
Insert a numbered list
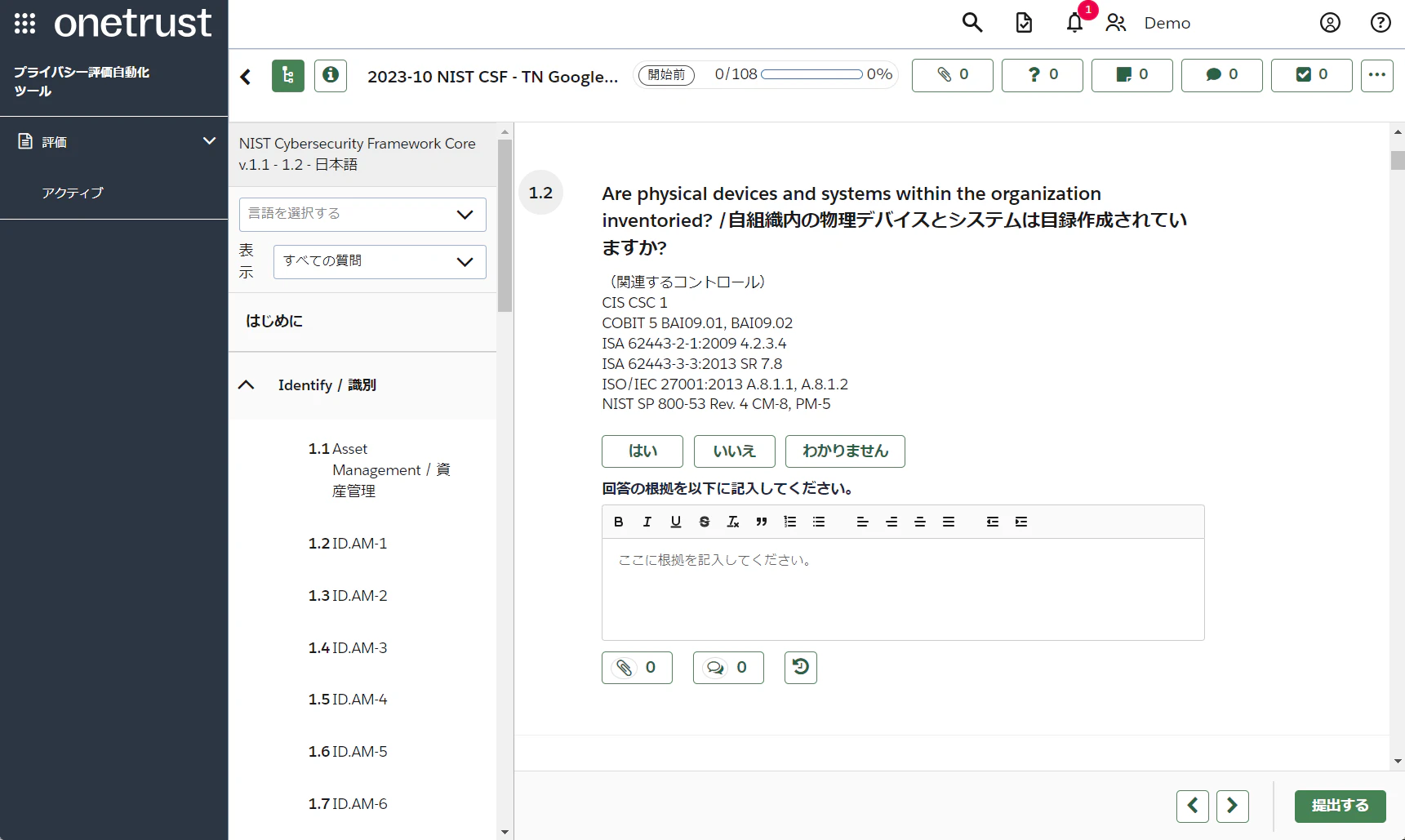pyautogui.click(x=790, y=522)
